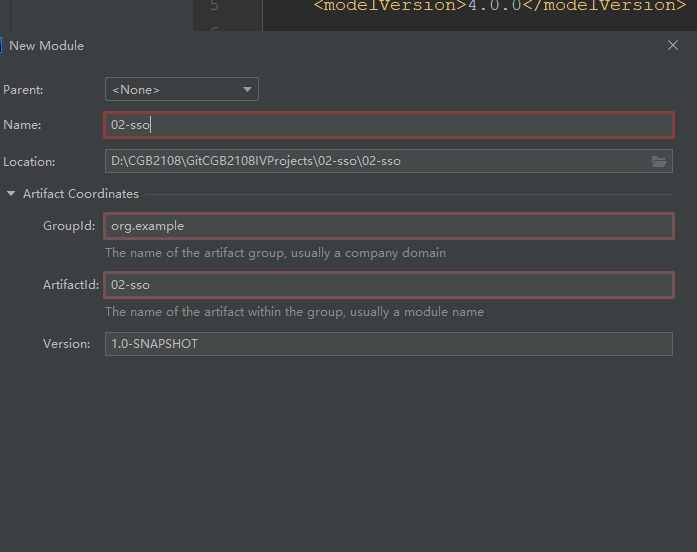
Task: Close the New Module dialog
Action: (x=673, y=45)
